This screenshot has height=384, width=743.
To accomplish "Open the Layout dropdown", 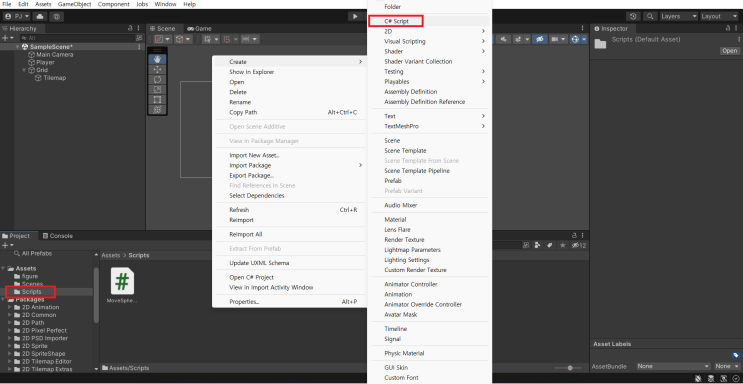I will click(719, 16).
